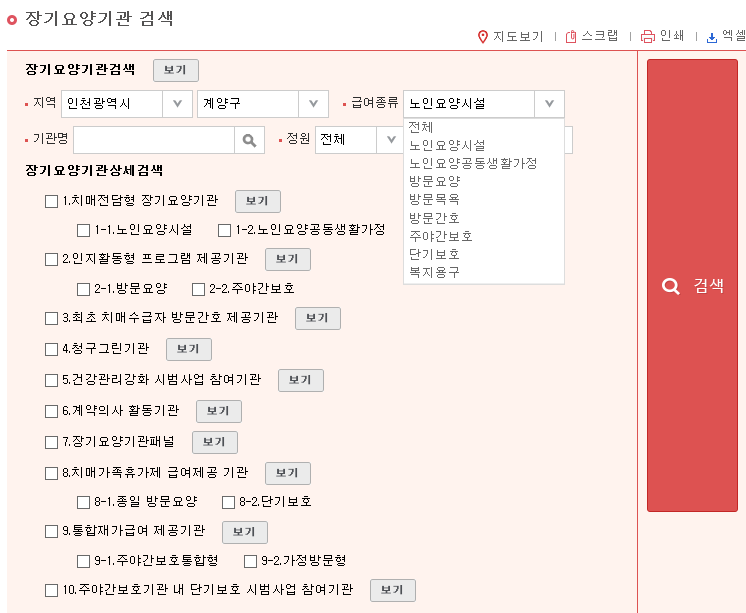This screenshot has height=613, width=746.
Task: Check 4.청구그린기관 checkbox
Action: [51, 349]
